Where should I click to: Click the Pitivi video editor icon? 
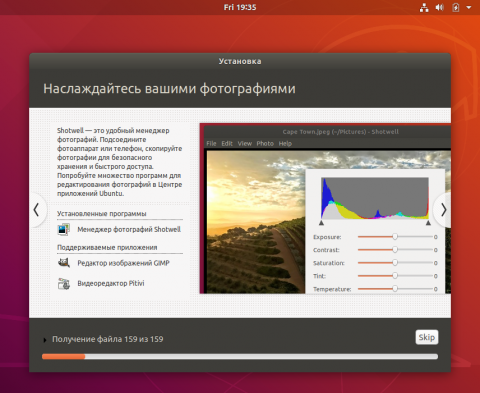pyautogui.click(x=63, y=283)
